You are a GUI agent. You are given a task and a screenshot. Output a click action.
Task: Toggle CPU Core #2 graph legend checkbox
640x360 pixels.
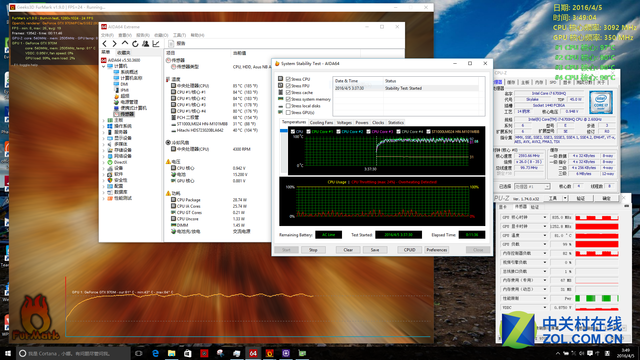point(338,132)
